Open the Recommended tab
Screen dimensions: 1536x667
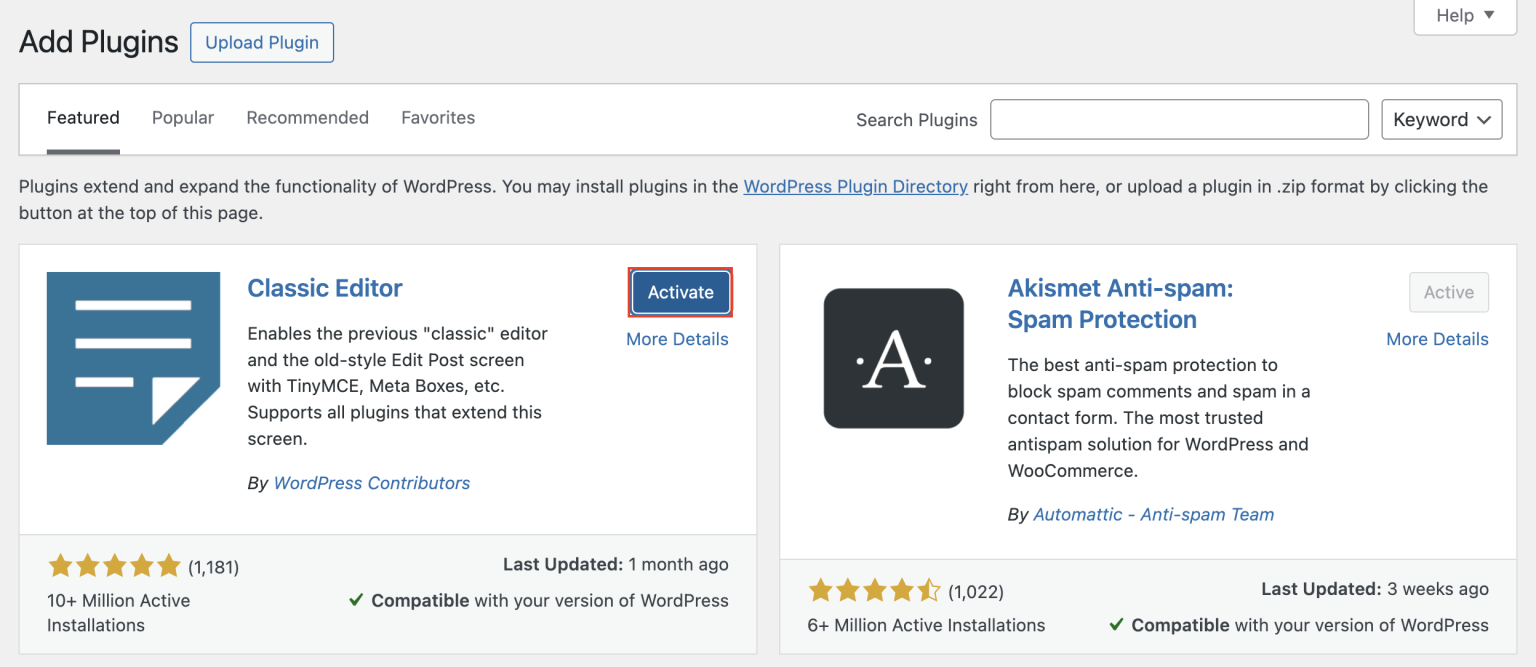click(x=307, y=117)
